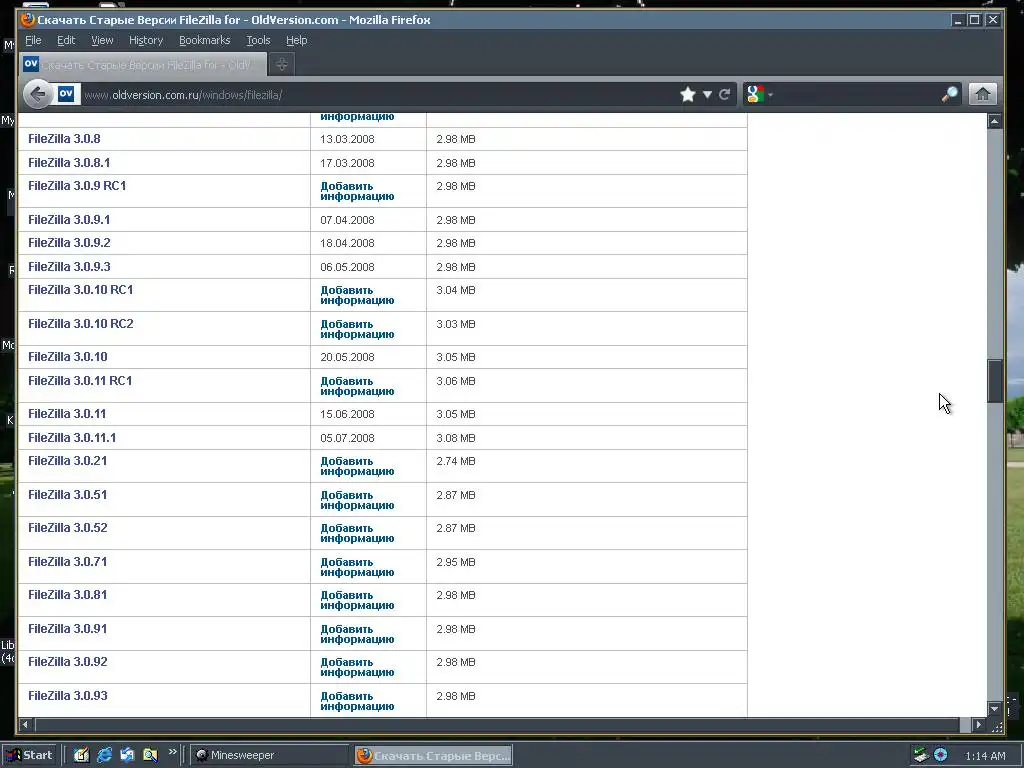This screenshot has height=768, width=1024.
Task: Open the FileZilla 3.0.92 link
Action: (67, 662)
